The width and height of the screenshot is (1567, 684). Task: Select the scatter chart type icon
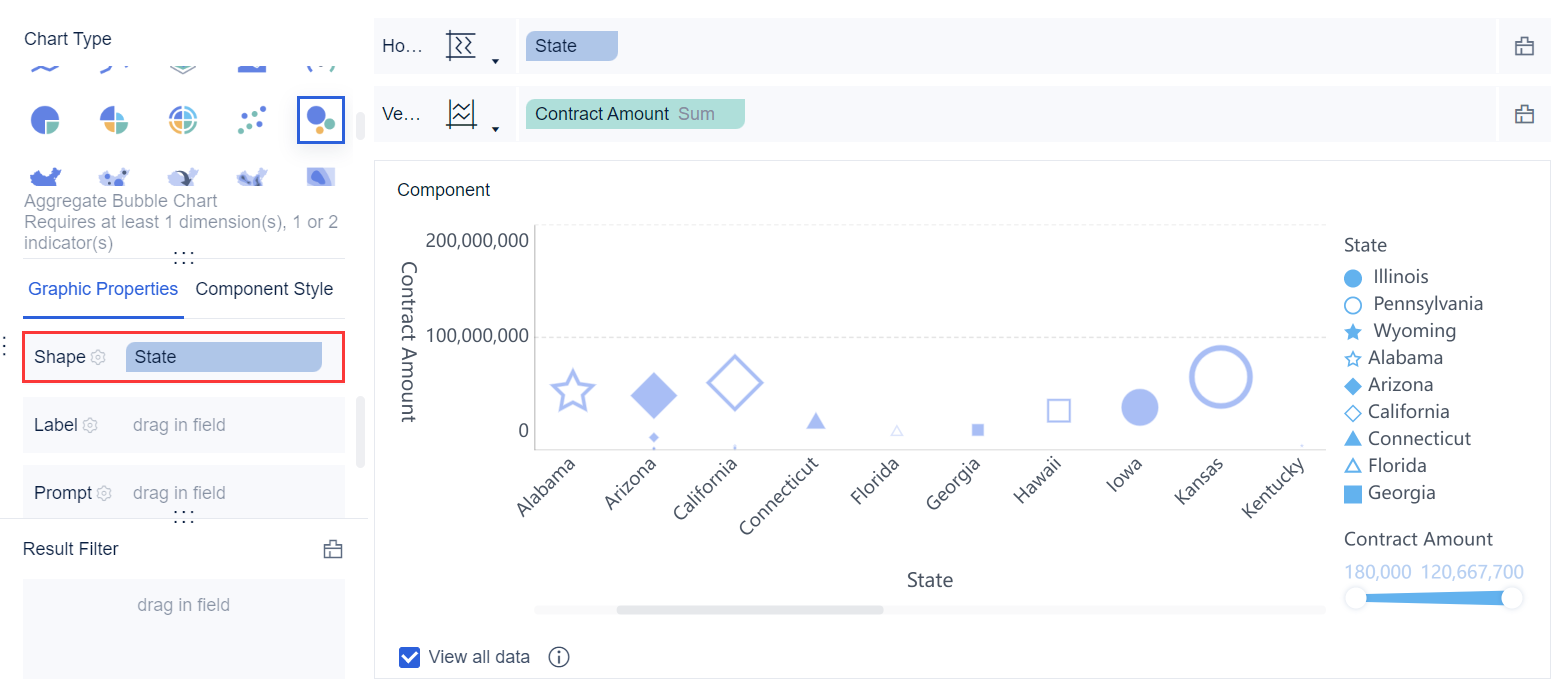click(x=251, y=121)
